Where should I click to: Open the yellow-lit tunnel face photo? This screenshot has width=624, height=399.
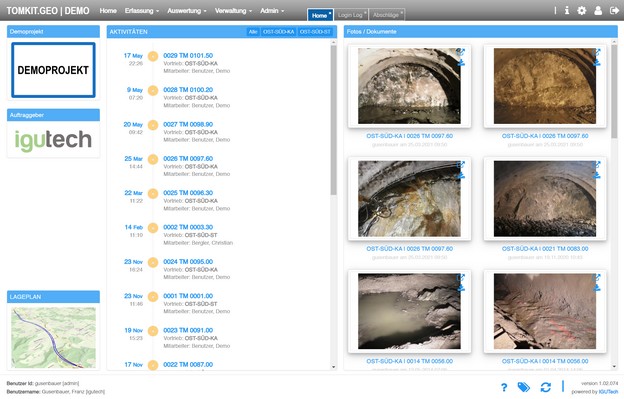point(545,86)
